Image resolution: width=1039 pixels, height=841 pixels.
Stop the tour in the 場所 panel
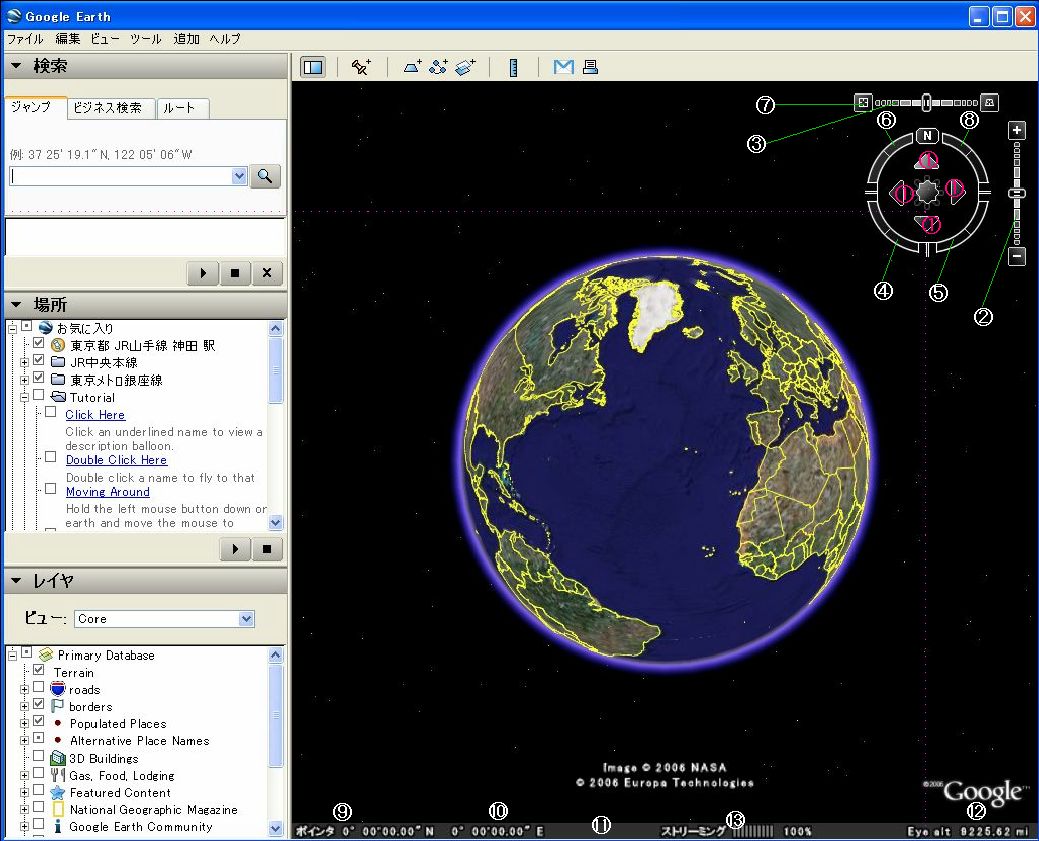[x=267, y=549]
